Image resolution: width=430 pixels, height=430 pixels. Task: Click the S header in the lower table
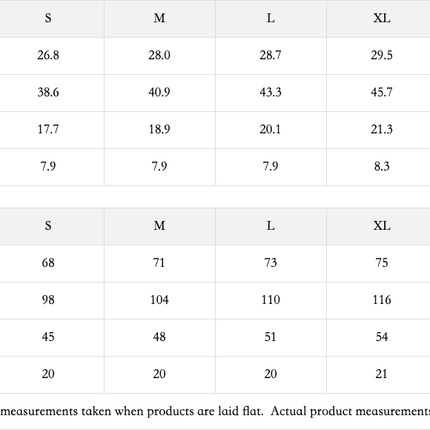[x=48, y=226]
